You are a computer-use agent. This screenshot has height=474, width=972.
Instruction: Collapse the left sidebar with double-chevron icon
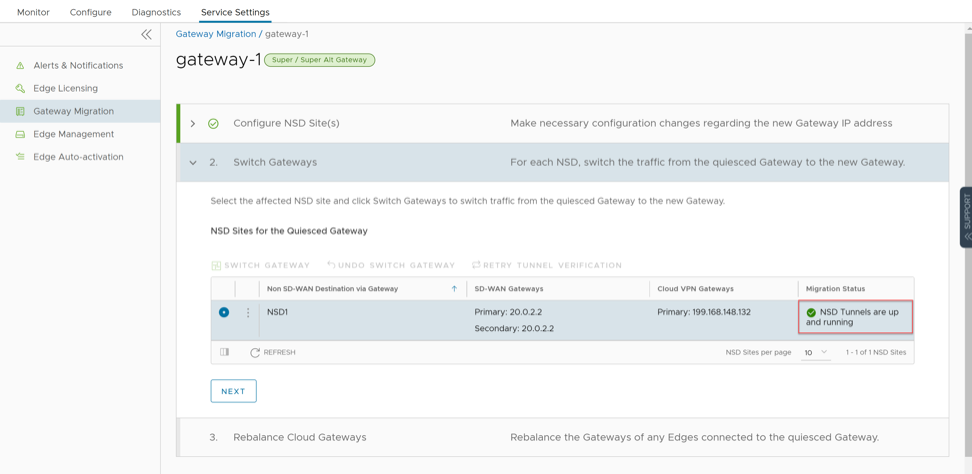tap(146, 35)
